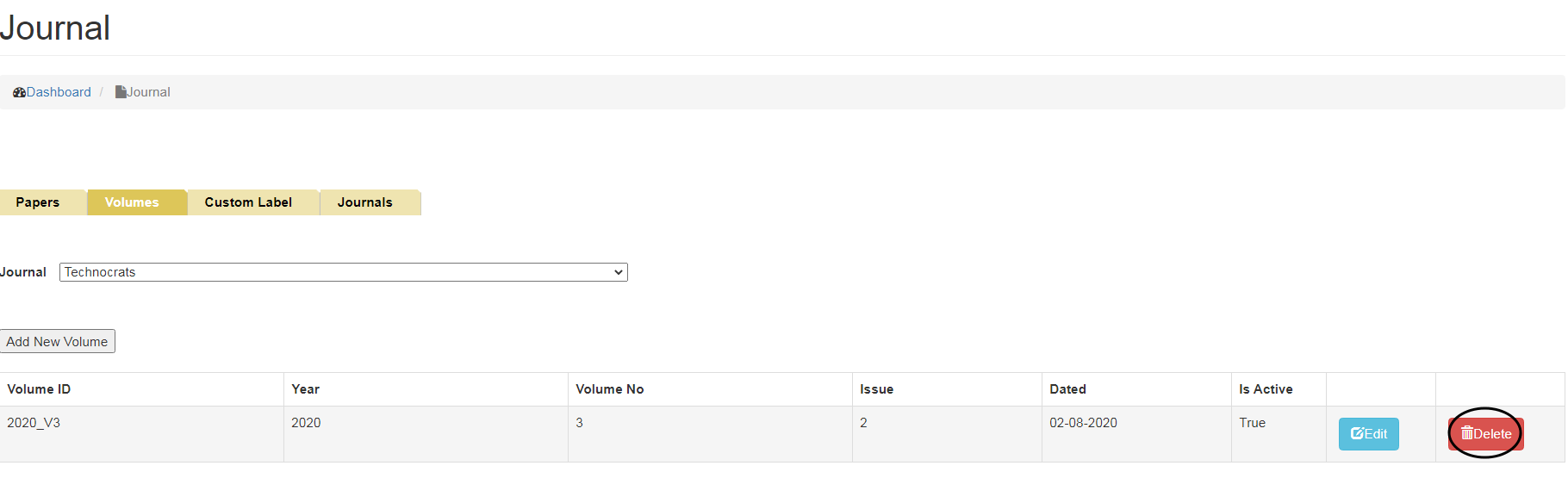Click the Is Active column header
The height and width of the screenshot is (503, 1568).
pyautogui.click(x=1266, y=389)
